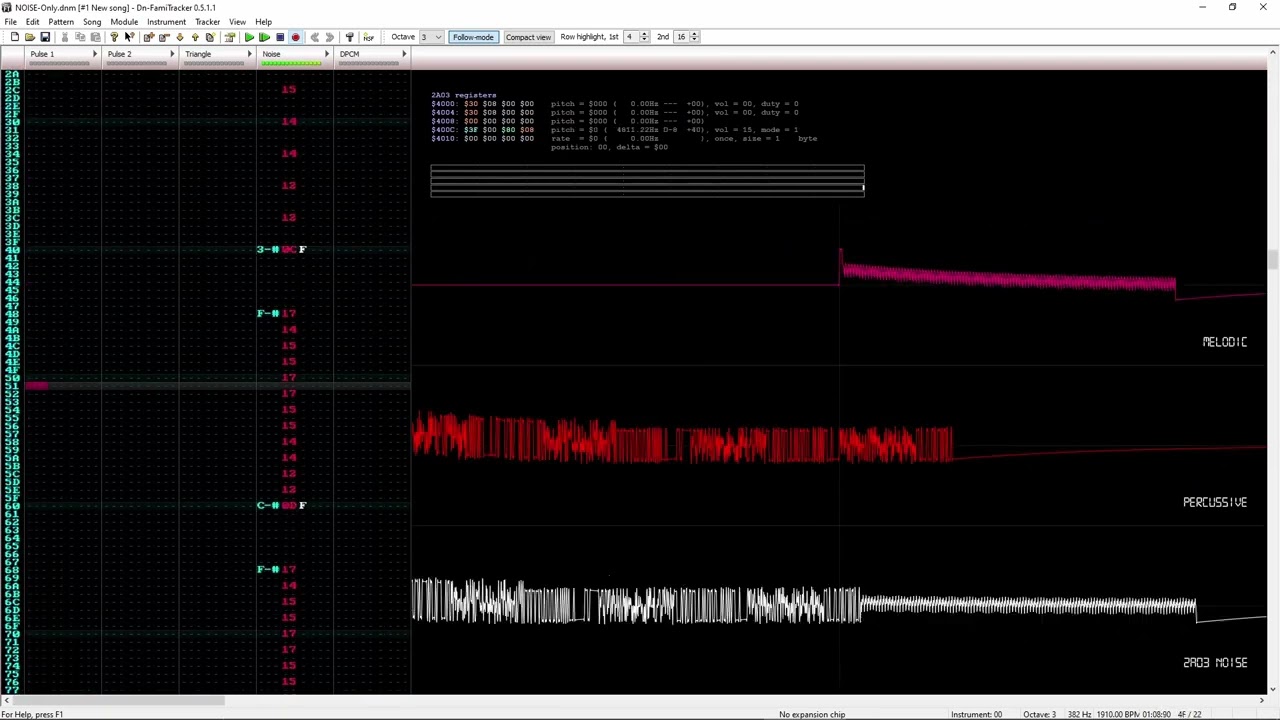Image resolution: width=1280 pixels, height=720 pixels.
Task: Open settings with wrench/hammer icon
Action: pyautogui.click(x=349, y=37)
